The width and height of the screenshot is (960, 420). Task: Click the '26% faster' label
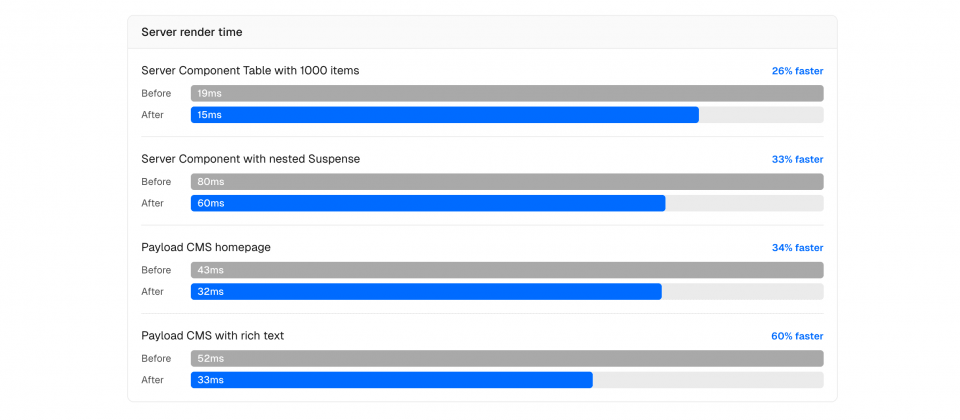click(797, 71)
